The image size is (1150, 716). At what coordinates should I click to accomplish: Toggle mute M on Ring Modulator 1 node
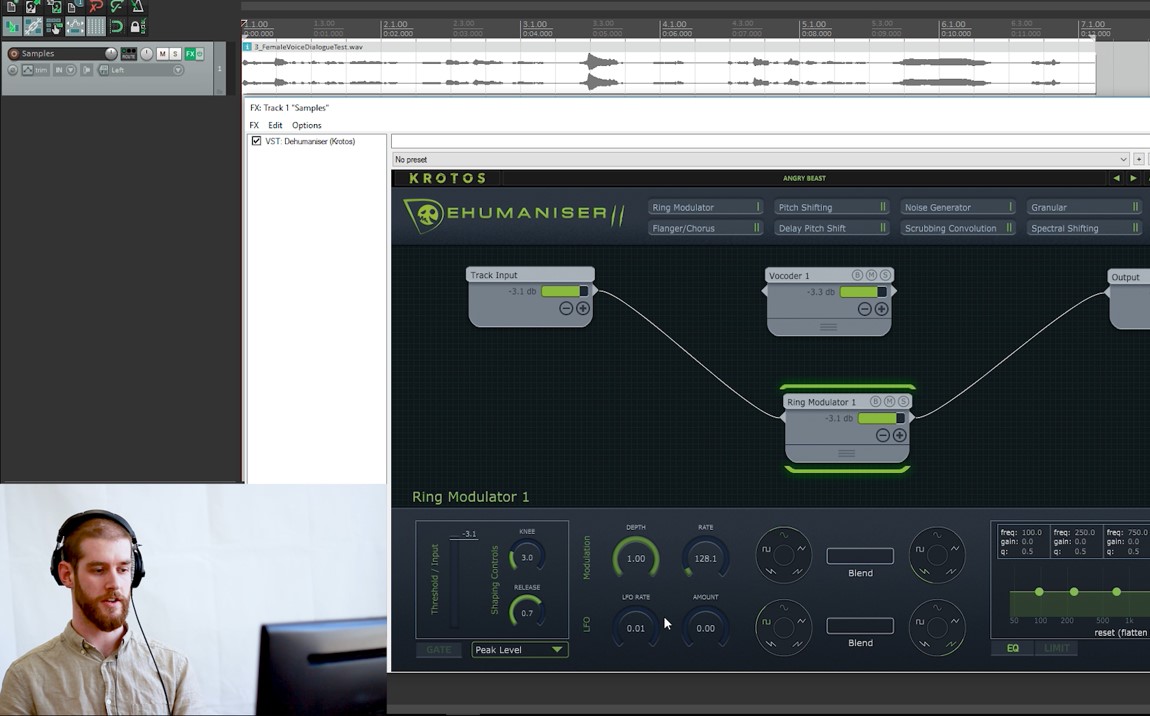890,401
